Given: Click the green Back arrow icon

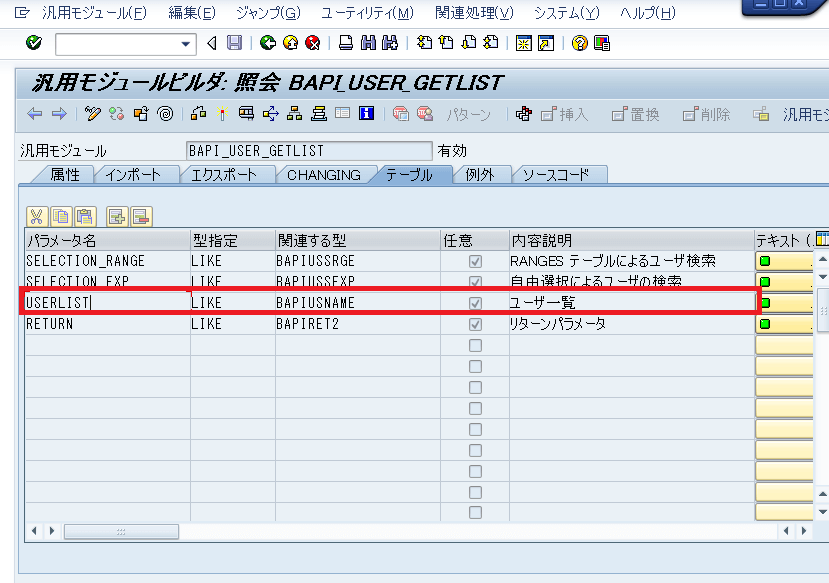Looking at the screenshot, I should (268, 43).
